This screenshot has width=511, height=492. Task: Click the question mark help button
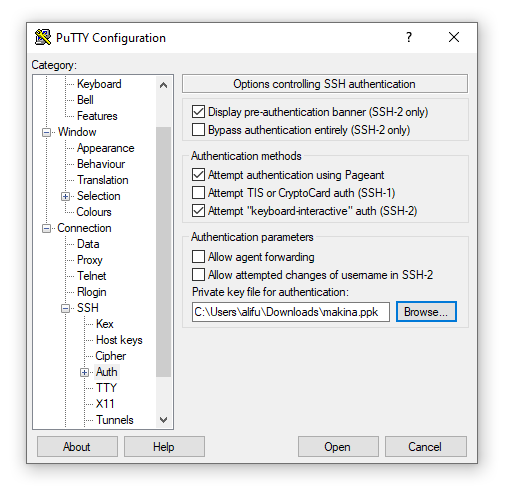click(409, 37)
